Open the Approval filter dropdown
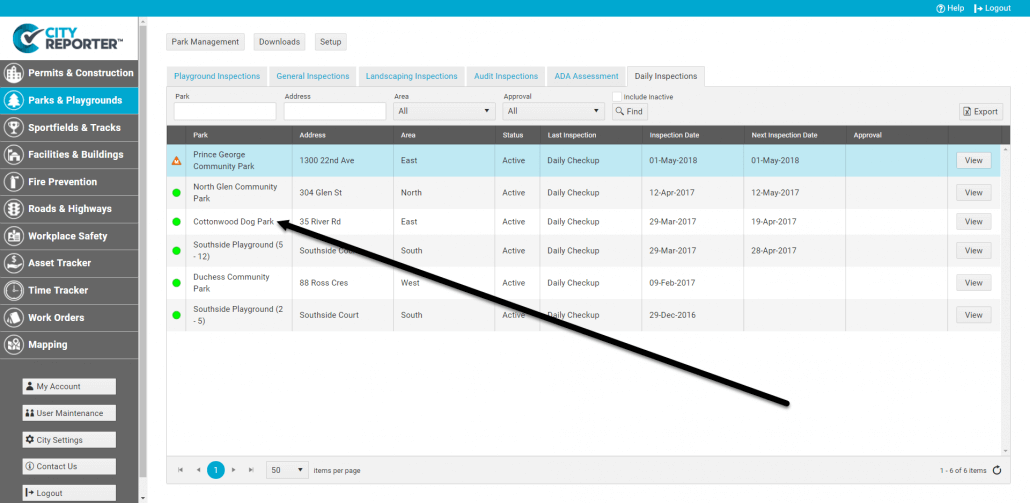 click(553, 111)
